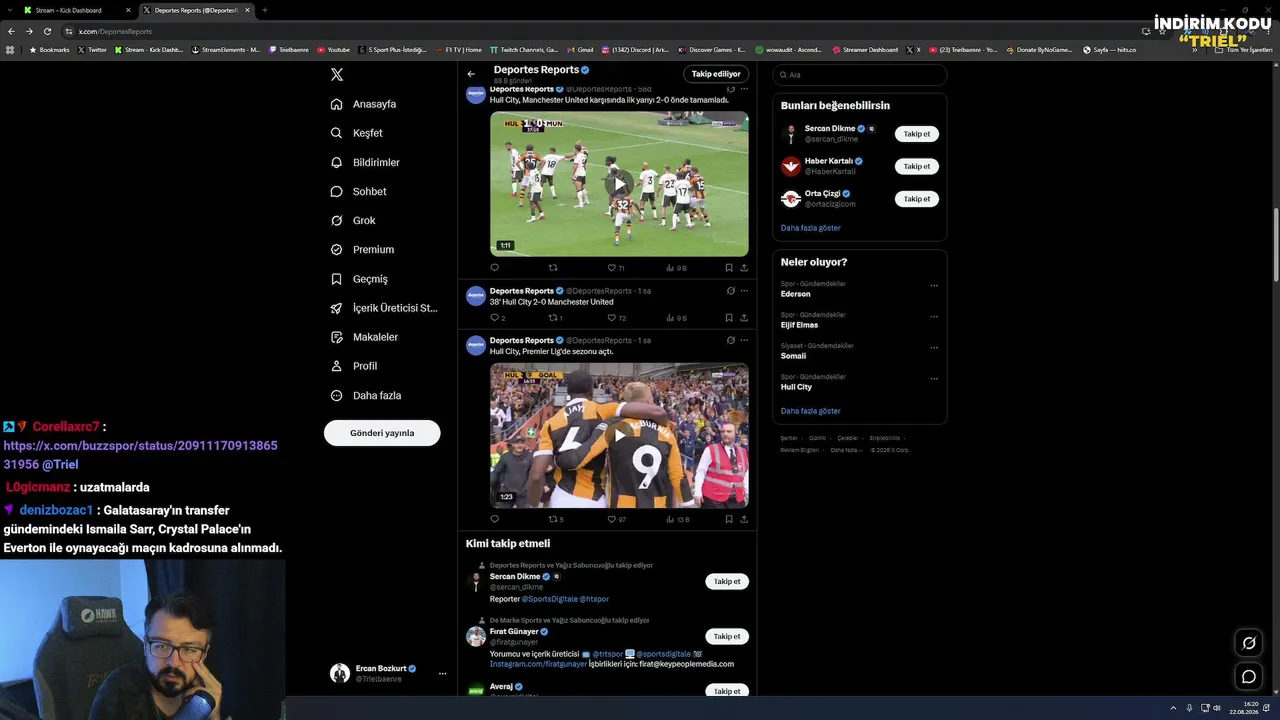
Task: Ask Grok about '38' Hull City 2-0' post
Action: click(x=731, y=291)
